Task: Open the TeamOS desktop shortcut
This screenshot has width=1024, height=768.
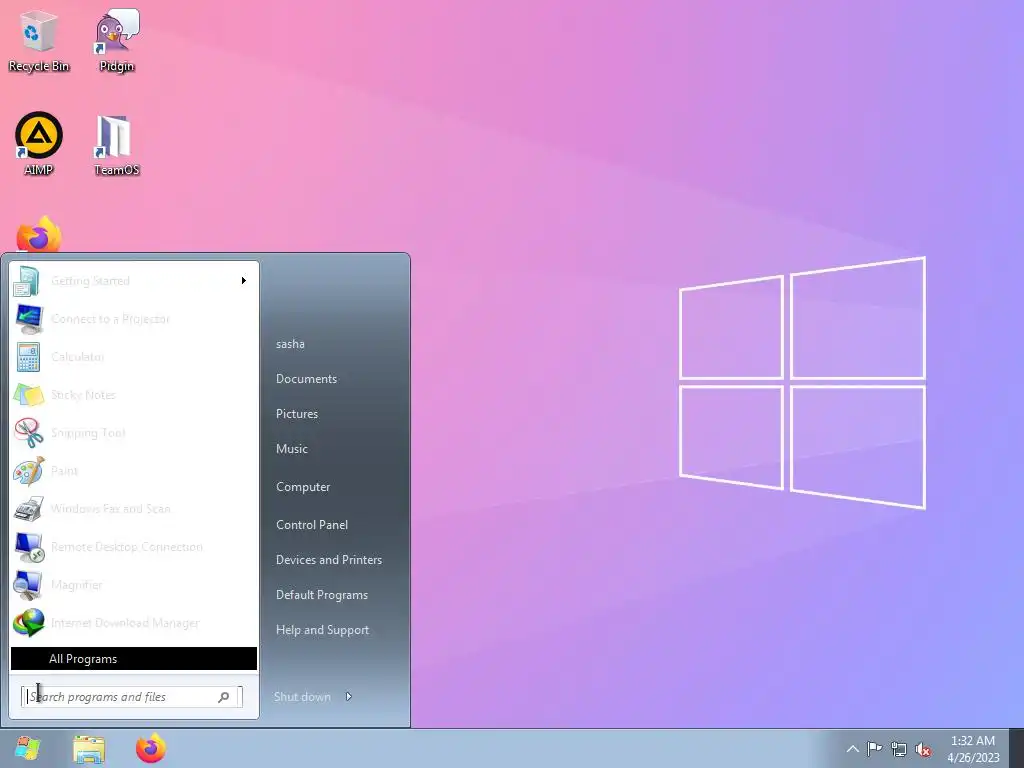Action: (x=116, y=145)
